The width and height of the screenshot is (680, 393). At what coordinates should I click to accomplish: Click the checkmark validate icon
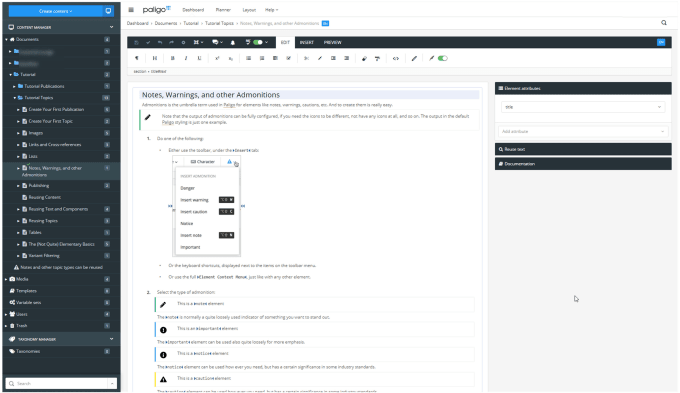[148, 43]
